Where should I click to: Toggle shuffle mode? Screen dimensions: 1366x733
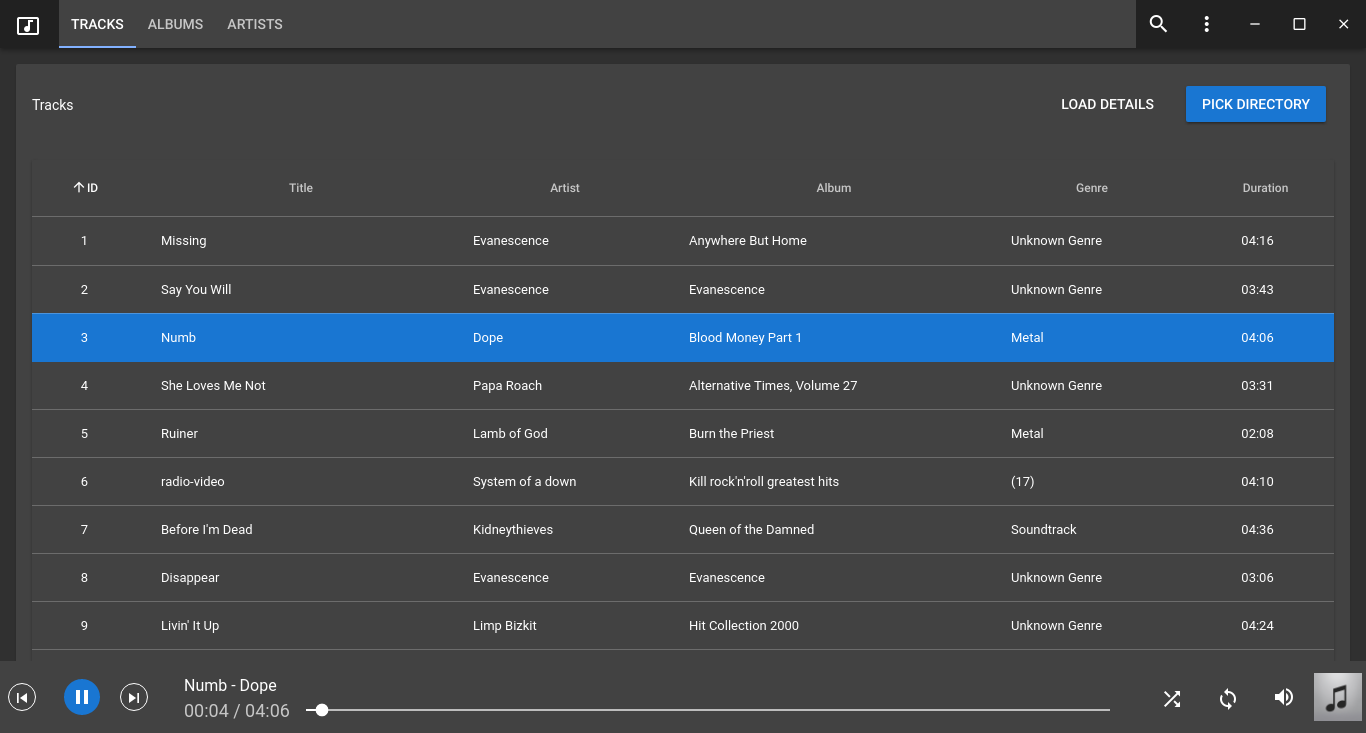pos(1172,698)
